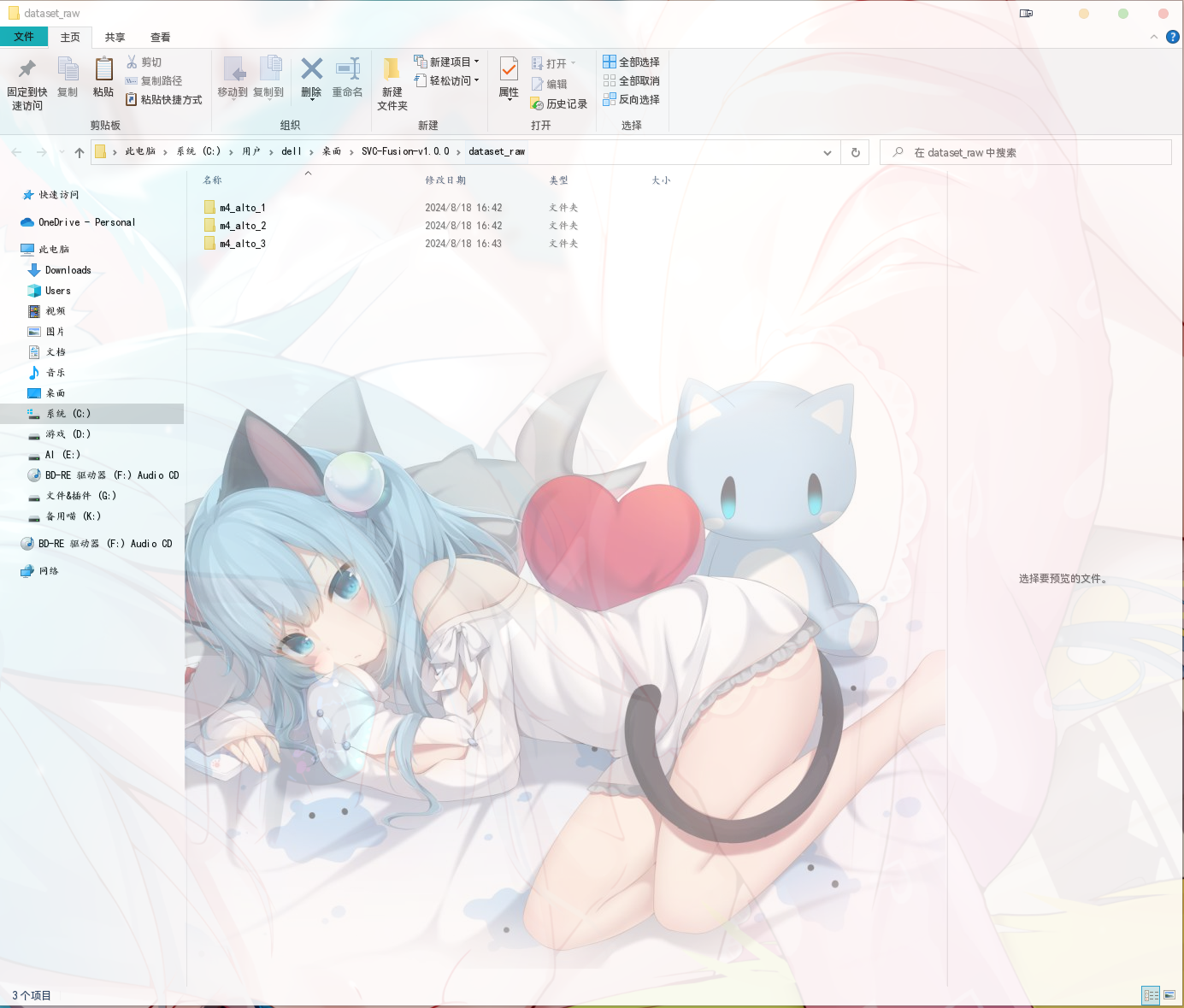Switch to details view icon
The height and width of the screenshot is (1008, 1184).
point(1151,995)
